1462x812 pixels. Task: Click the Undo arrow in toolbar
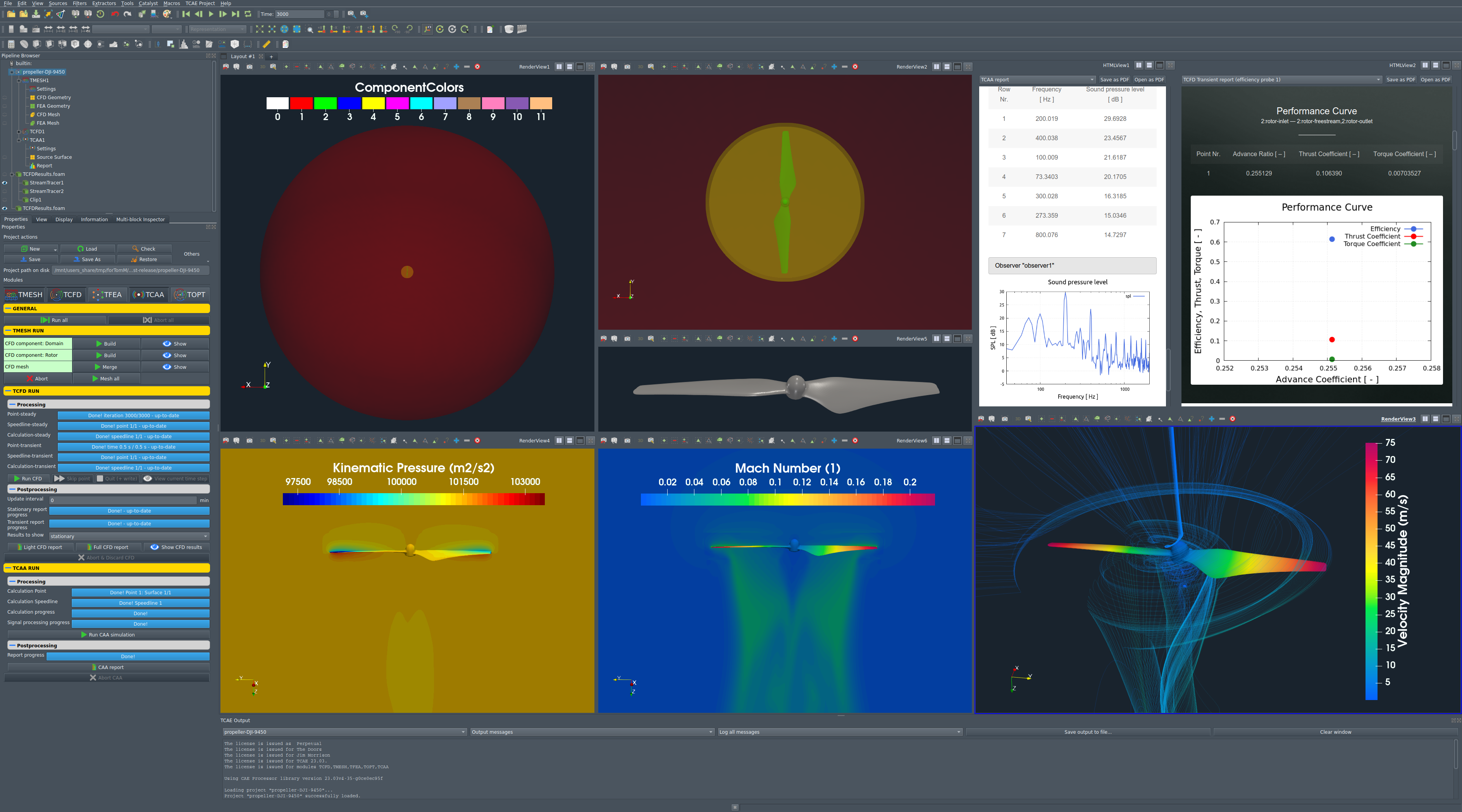click(x=115, y=14)
